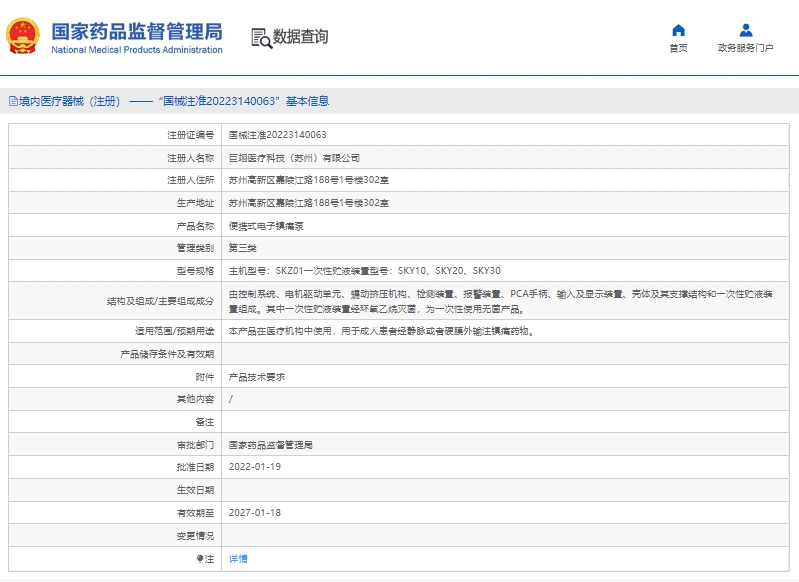The height and width of the screenshot is (582, 799).
Task: Click the 数据查询 heading text
Action: 300,38
